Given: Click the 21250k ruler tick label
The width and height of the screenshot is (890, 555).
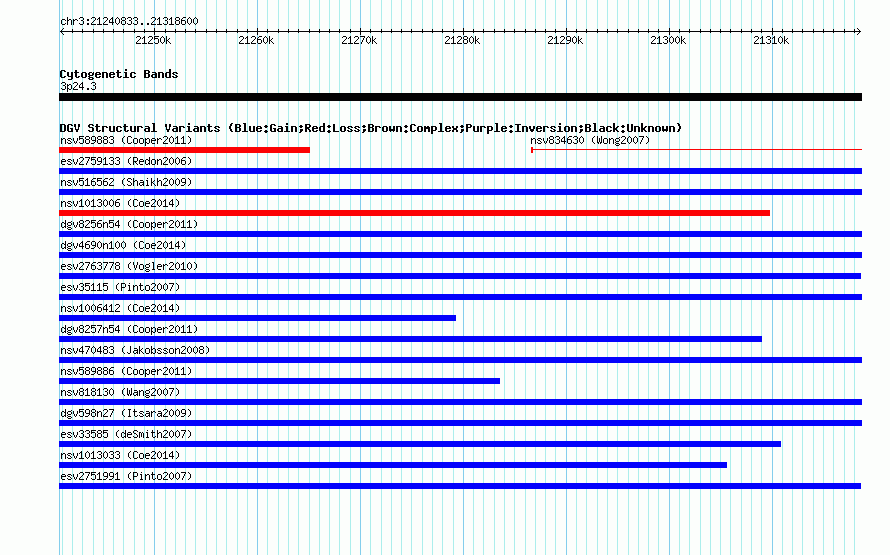Looking at the screenshot, I should pyautogui.click(x=153, y=40).
